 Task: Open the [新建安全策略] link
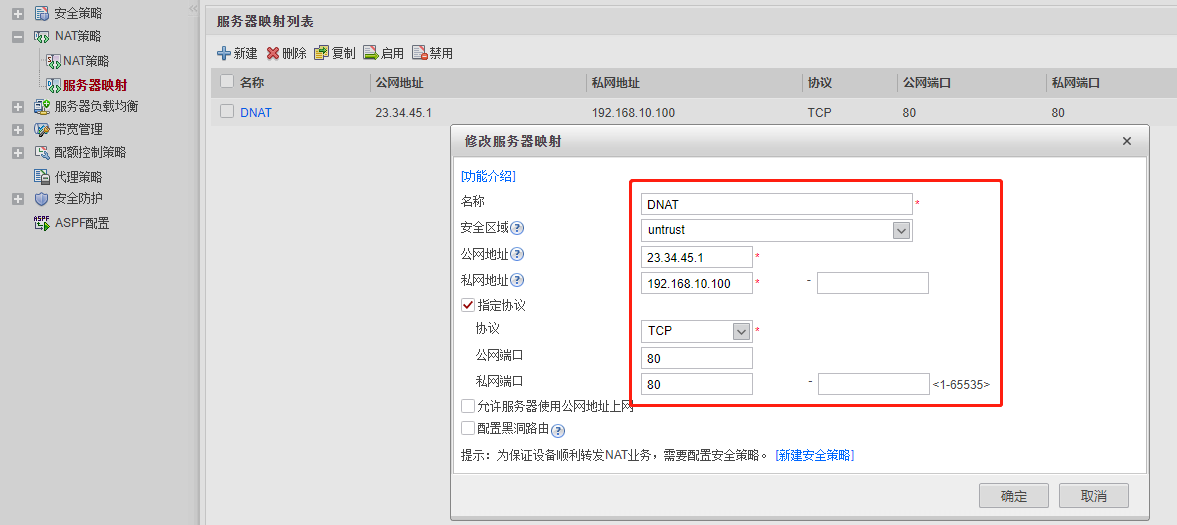click(814, 455)
